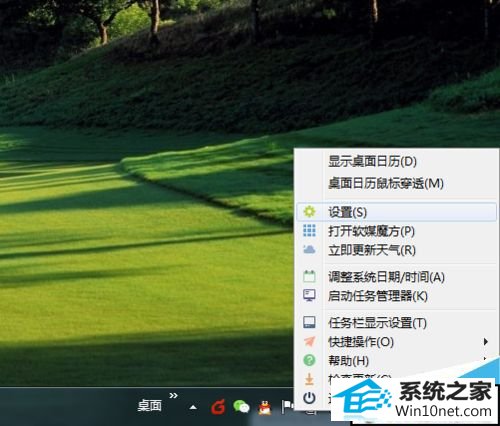
Task: Click the 桌面 toolbar label in taskbar
Action: tap(150, 406)
